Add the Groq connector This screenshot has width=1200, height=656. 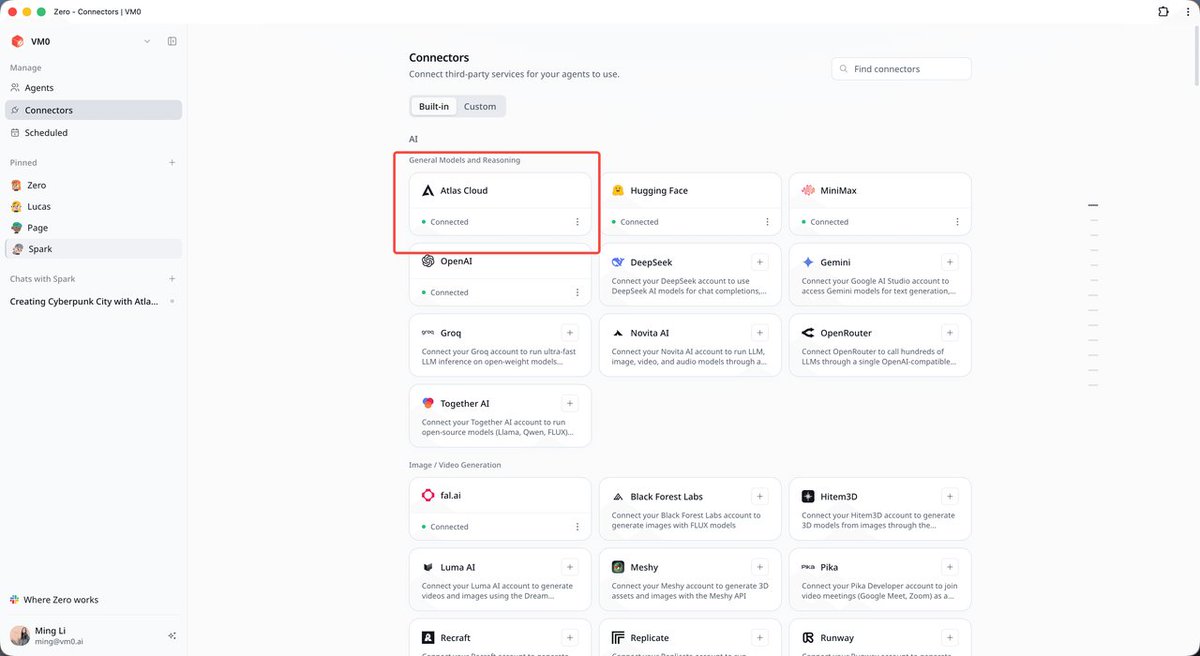tap(570, 333)
